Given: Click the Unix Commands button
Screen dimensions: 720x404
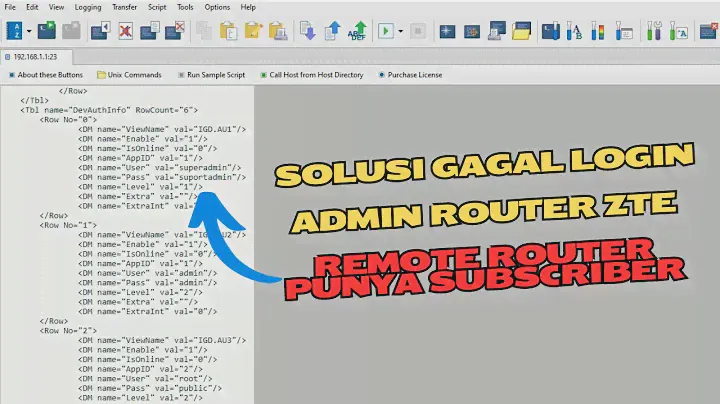Looking at the screenshot, I should pyautogui.click(x=129, y=75).
